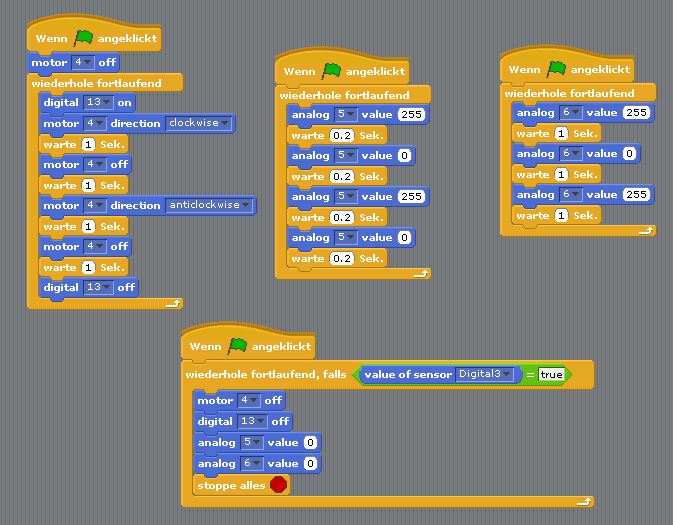Click the red stop sign in 'stoppe alles'
The height and width of the screenshot is (525, 673).
tap(278, 485)
